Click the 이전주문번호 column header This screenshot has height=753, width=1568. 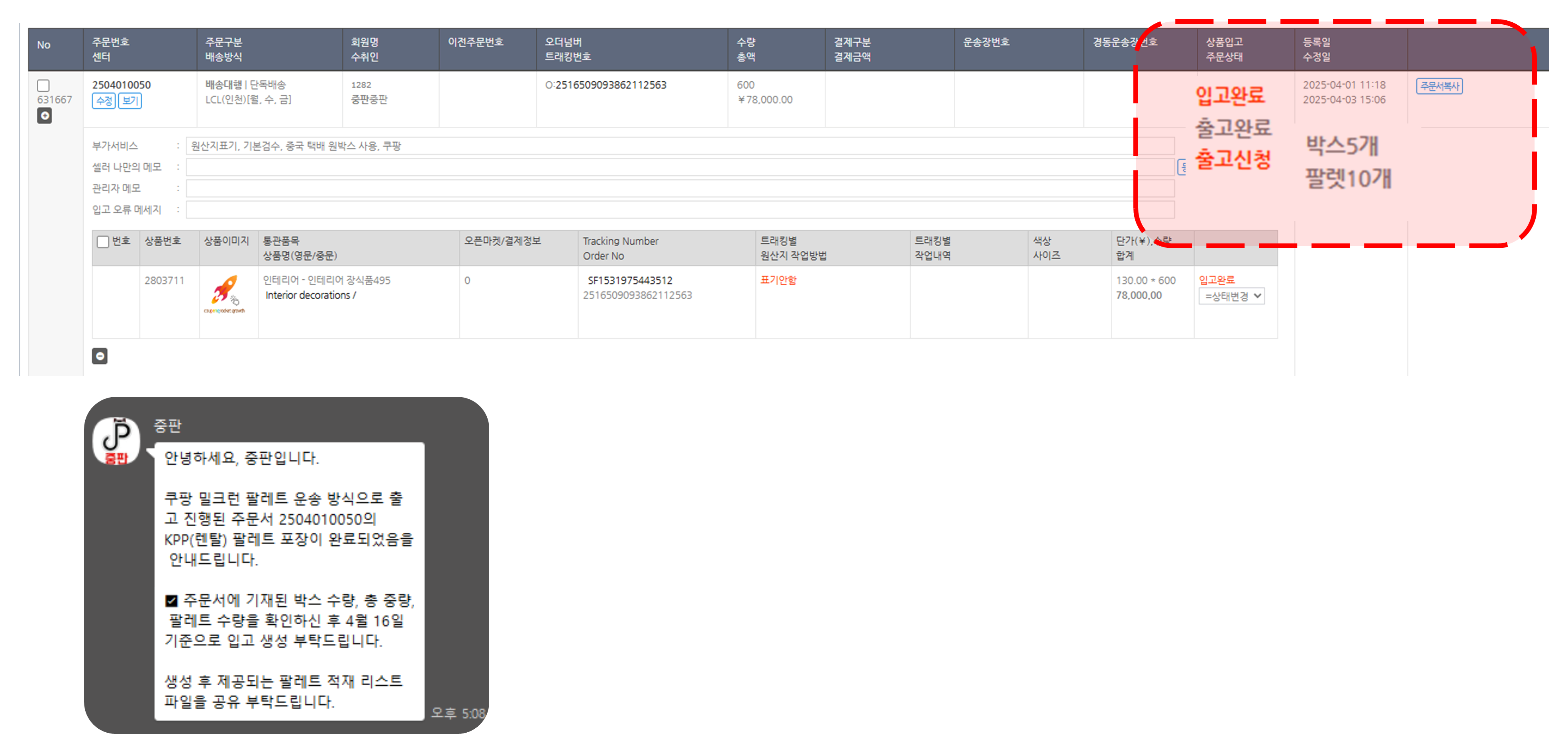488,49
